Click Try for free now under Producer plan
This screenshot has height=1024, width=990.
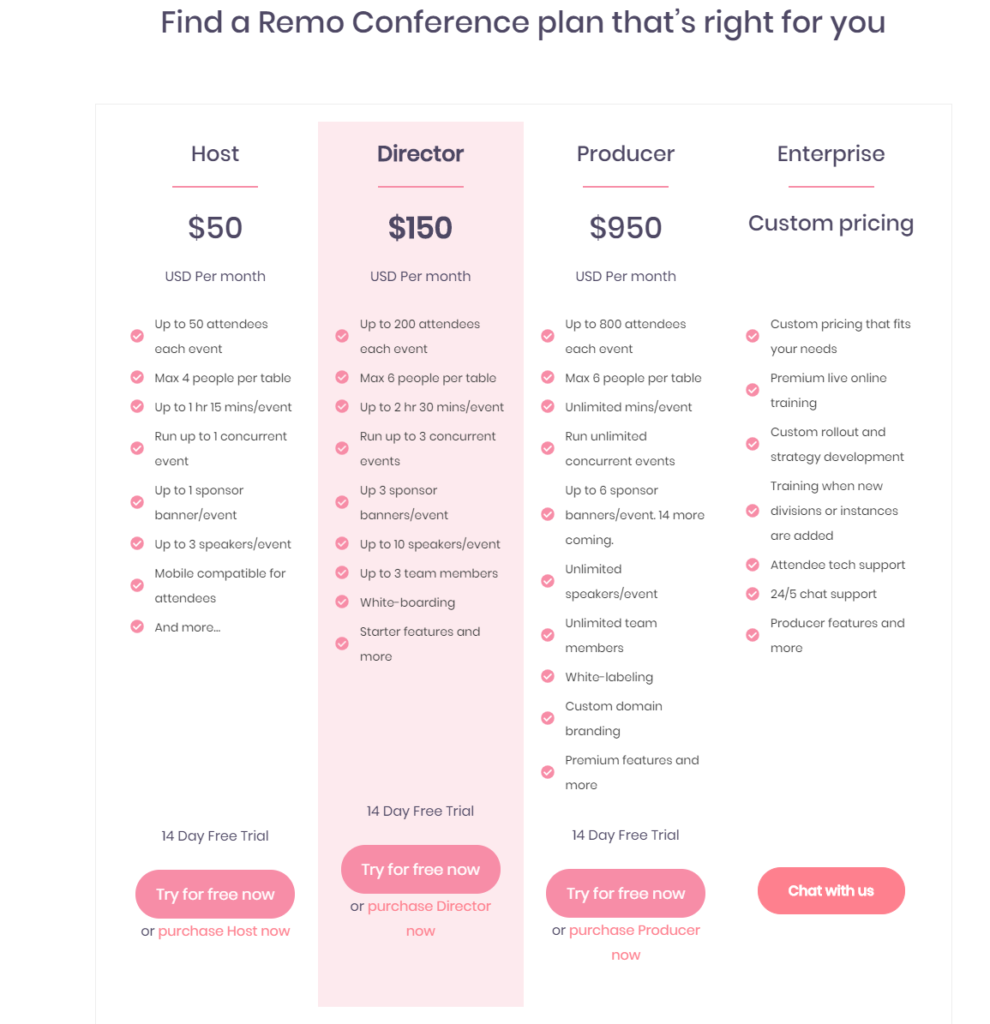pos(626,893)
